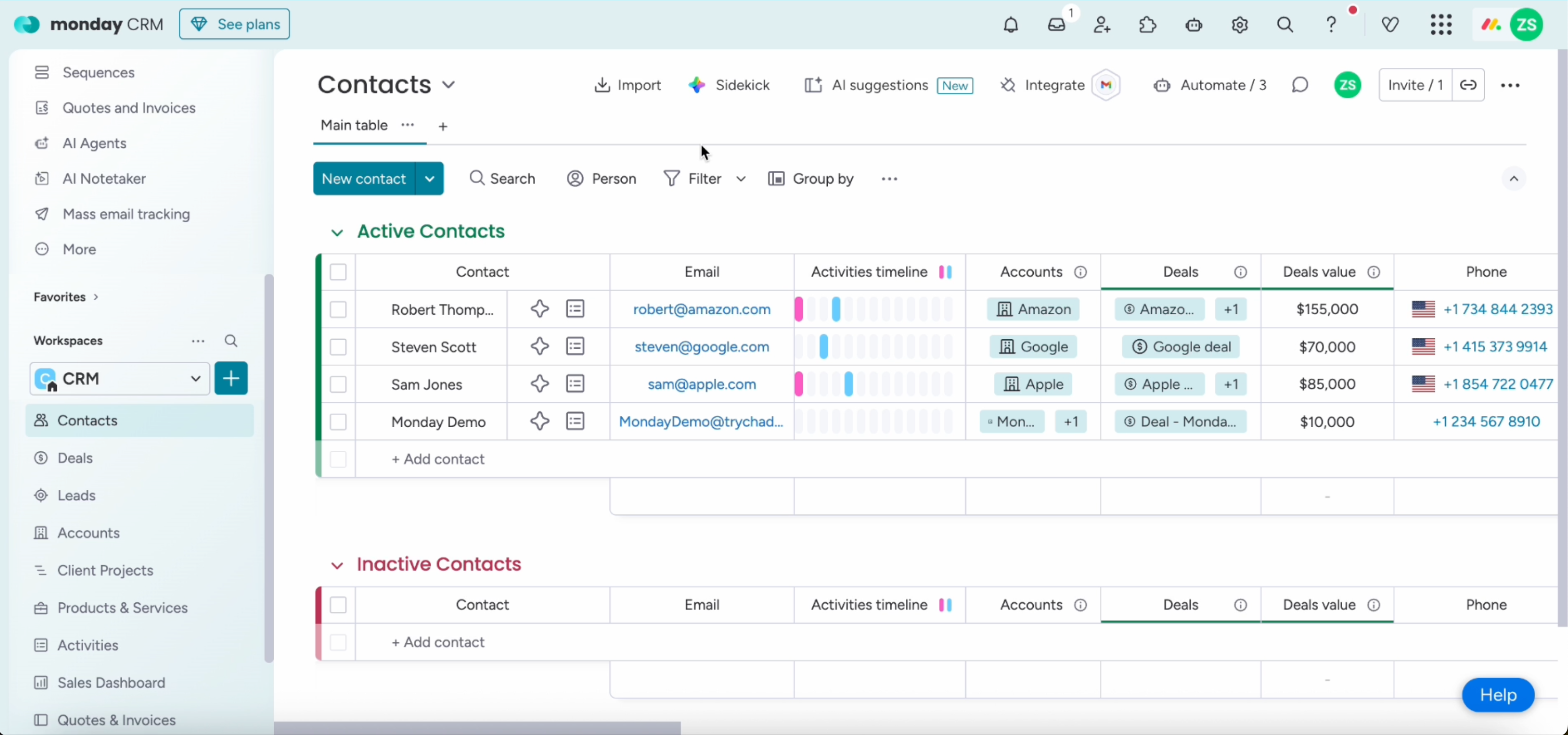
Task: Click Robert Thompson's activities timeline bar
Action: pyautogui.click(x=874, y=309)
